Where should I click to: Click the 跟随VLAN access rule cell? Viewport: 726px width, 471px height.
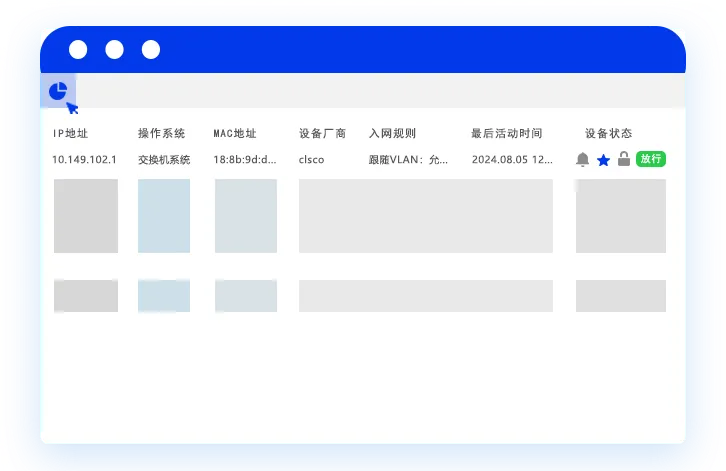(408, 159)
